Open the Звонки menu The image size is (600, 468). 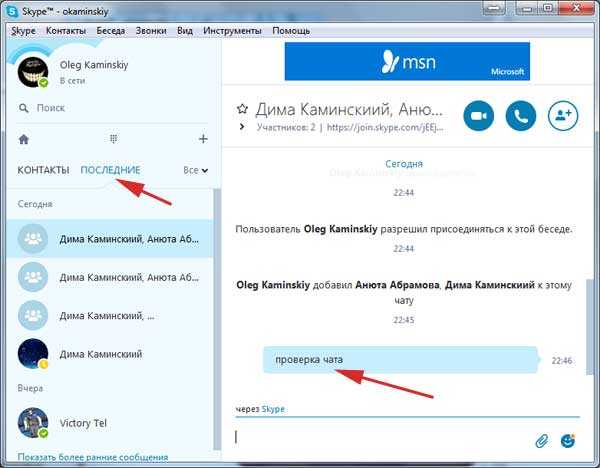click(151, 31)
